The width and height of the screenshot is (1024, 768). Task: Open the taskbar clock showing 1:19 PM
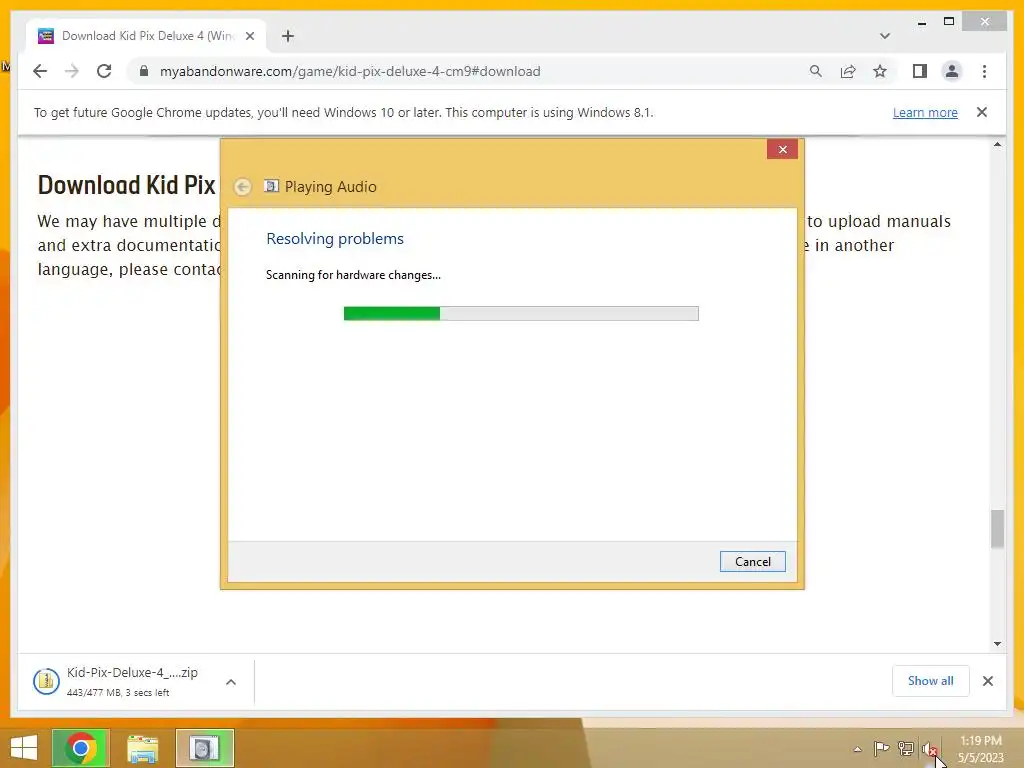click(x=980, y=749)
